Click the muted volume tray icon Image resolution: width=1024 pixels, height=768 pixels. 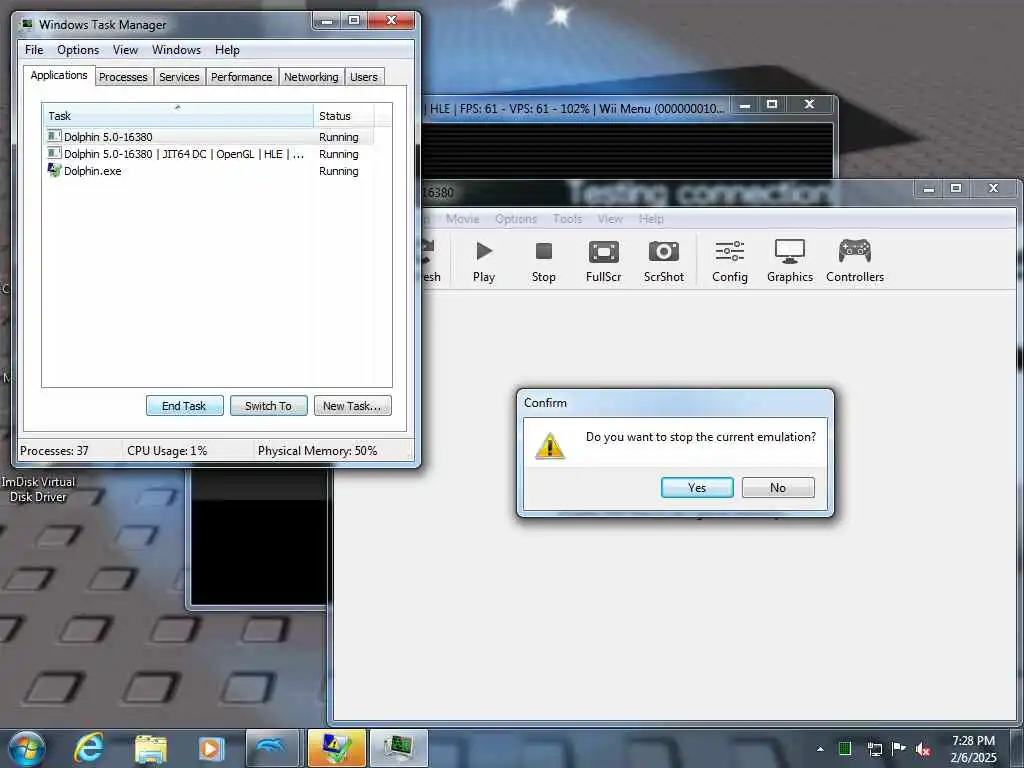coord(923,749)
